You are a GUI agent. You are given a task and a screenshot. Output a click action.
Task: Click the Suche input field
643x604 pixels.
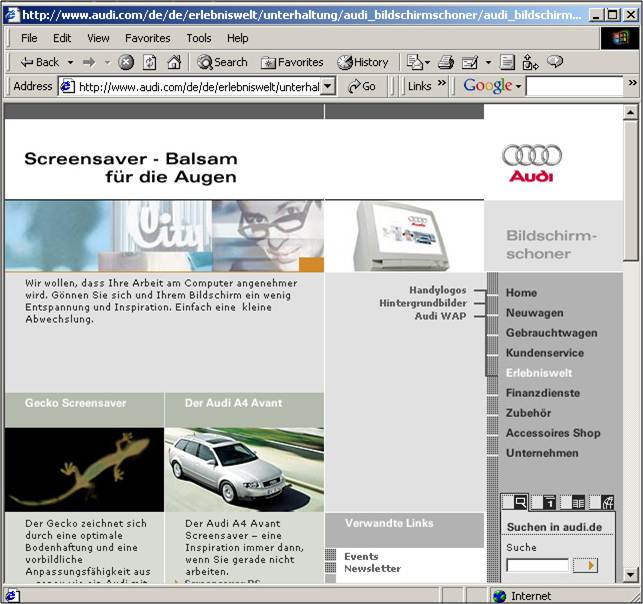pos(537,565)
